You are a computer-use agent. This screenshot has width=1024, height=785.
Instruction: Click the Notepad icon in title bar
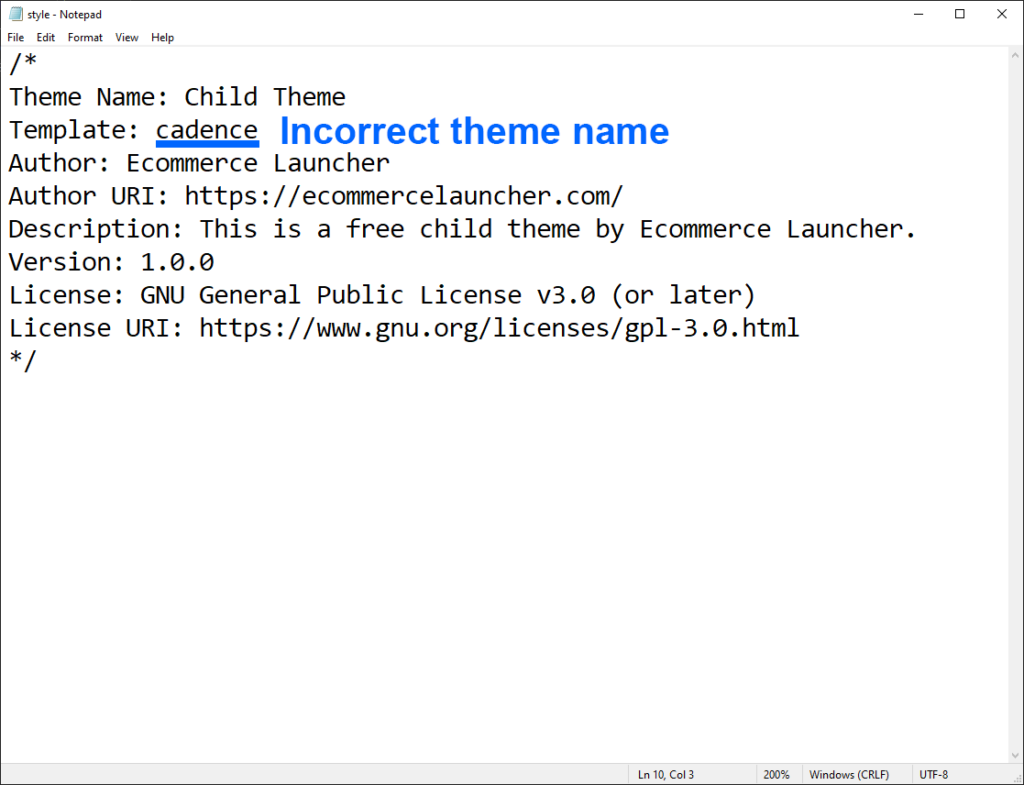pos(16,14)
